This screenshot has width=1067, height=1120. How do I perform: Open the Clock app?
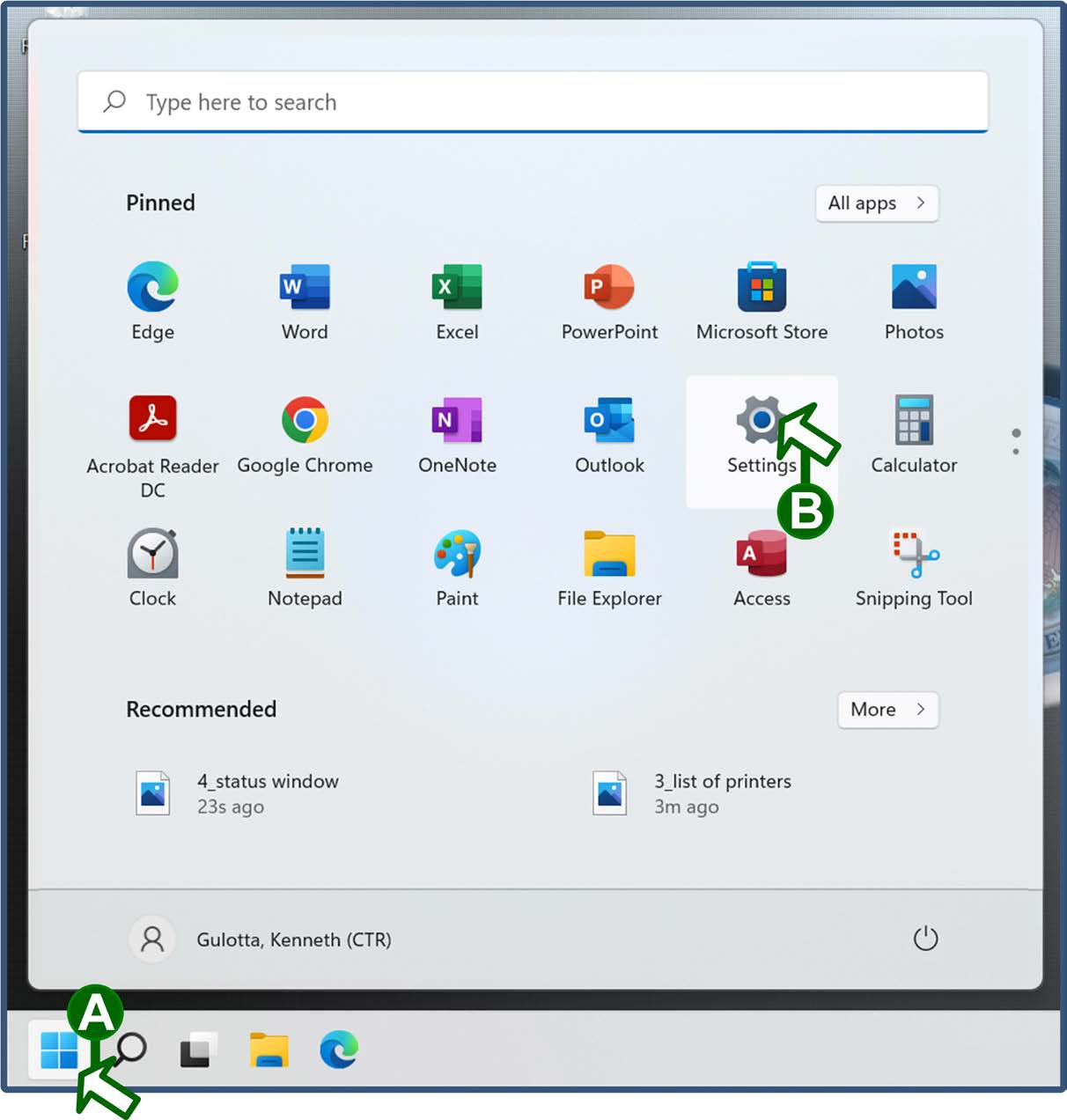pos(152,568)
